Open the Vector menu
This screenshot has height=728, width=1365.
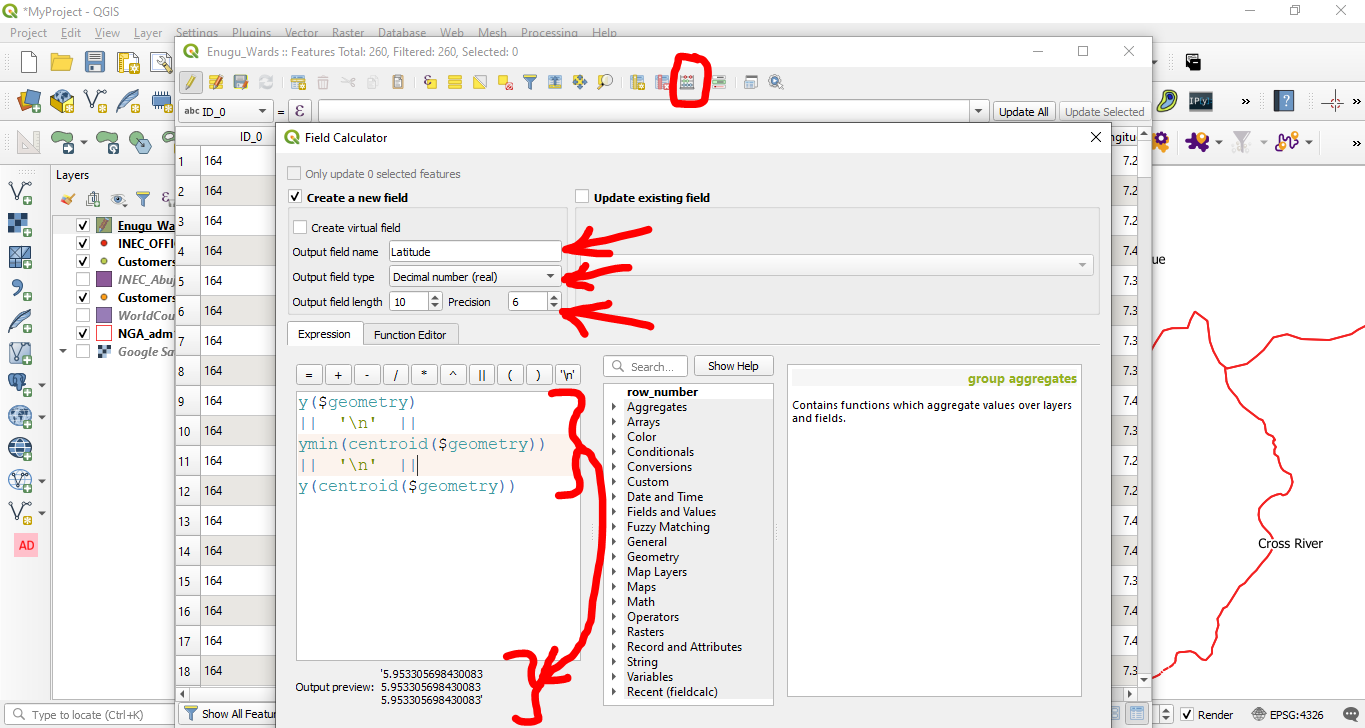(301, 32)
